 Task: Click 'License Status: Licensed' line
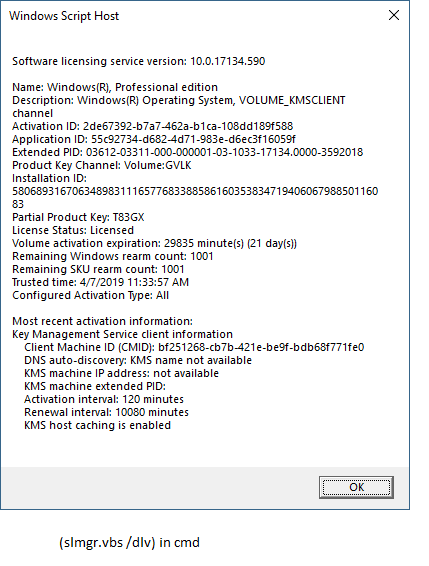pos(73,230)
